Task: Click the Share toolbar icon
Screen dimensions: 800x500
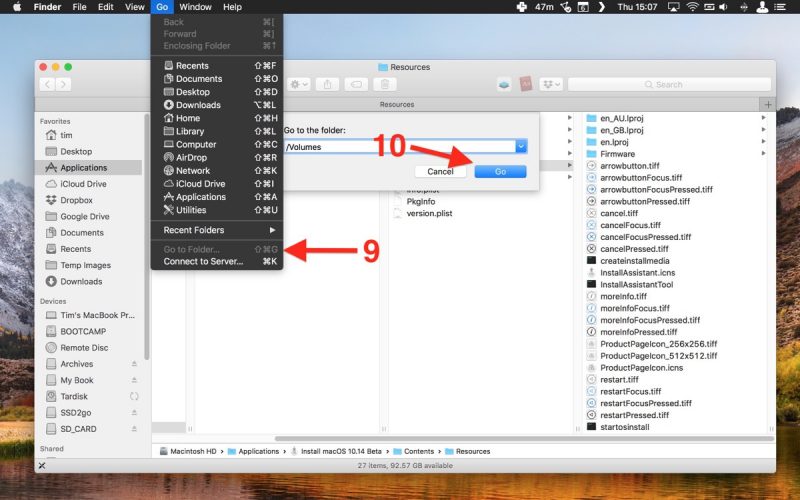Action: tap(328, 84)
